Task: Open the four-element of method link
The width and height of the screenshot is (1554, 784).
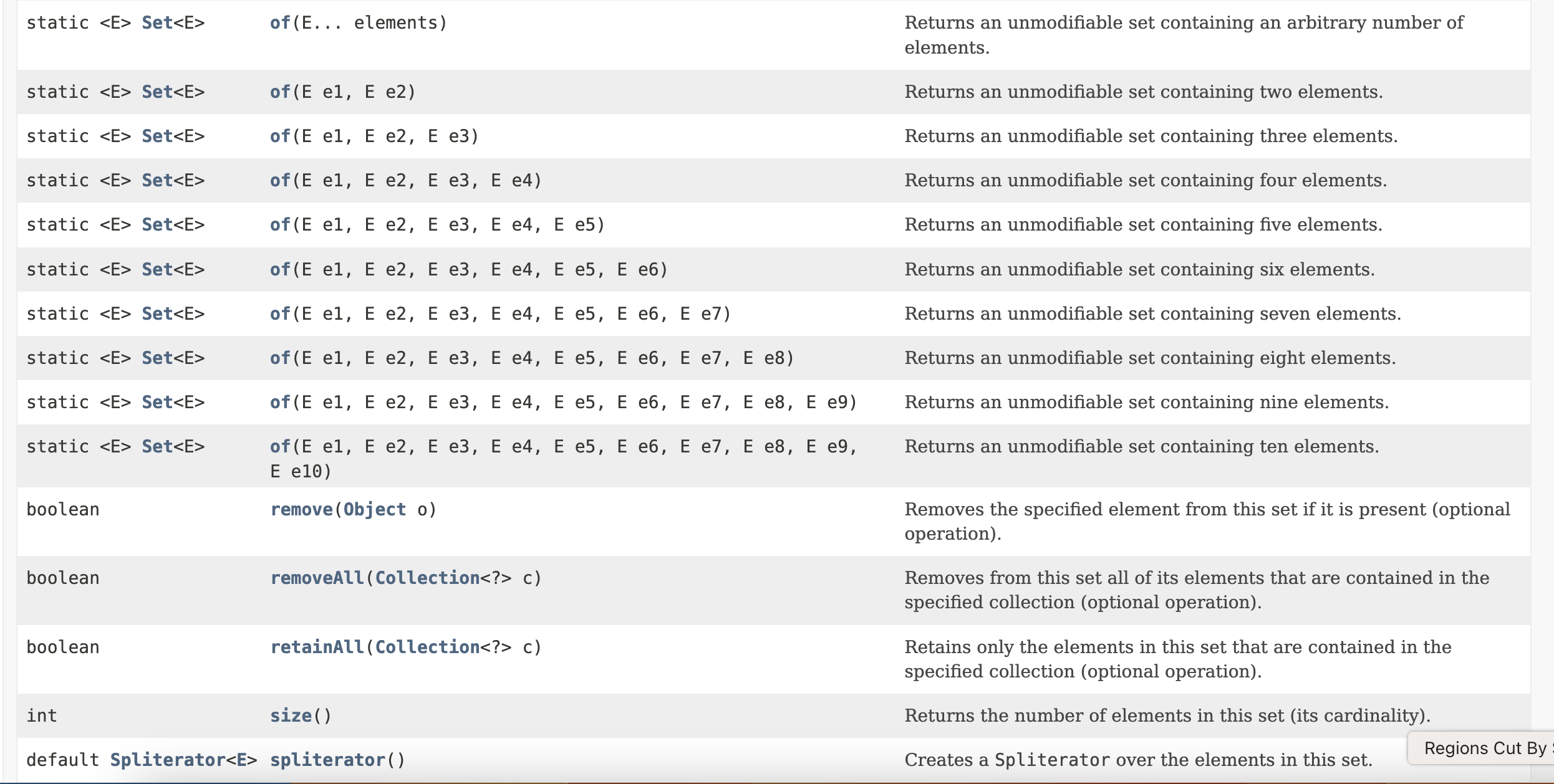Action: [280, 181]
